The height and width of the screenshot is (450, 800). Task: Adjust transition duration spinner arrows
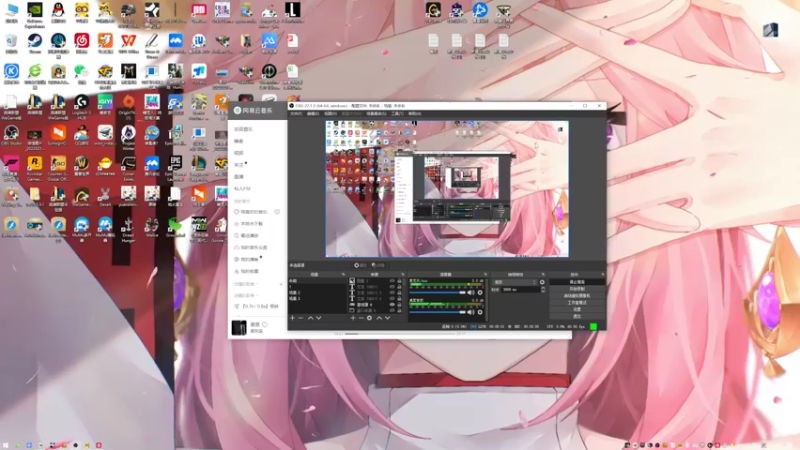pyautogui.click(x=543, y=290)
